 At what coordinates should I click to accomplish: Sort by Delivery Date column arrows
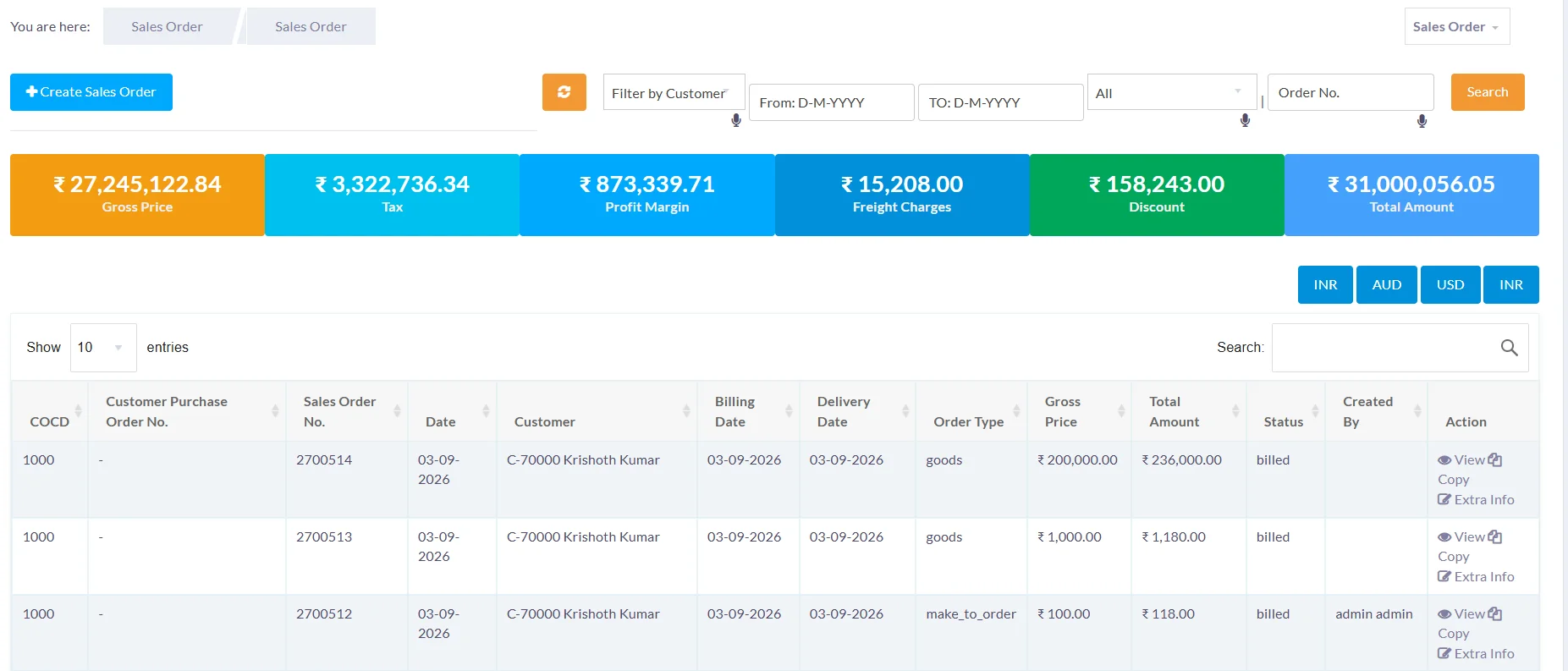[x=905, y=411]
